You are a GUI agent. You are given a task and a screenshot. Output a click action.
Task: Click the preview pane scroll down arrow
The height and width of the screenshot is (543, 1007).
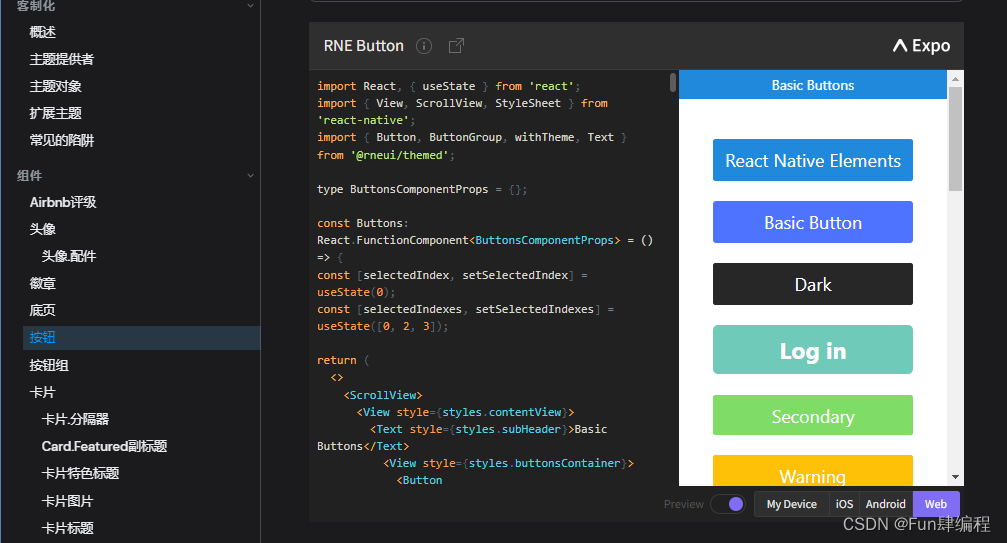pyautogui.click(x=956, y=477)
